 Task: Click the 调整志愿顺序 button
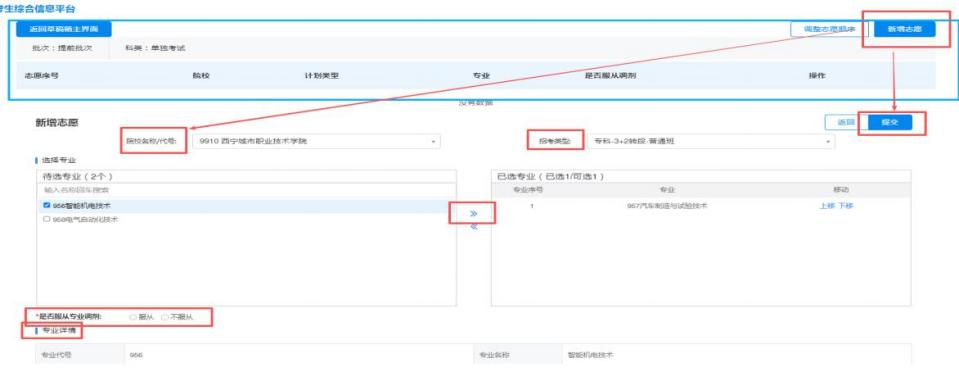[x=829, y=29]
